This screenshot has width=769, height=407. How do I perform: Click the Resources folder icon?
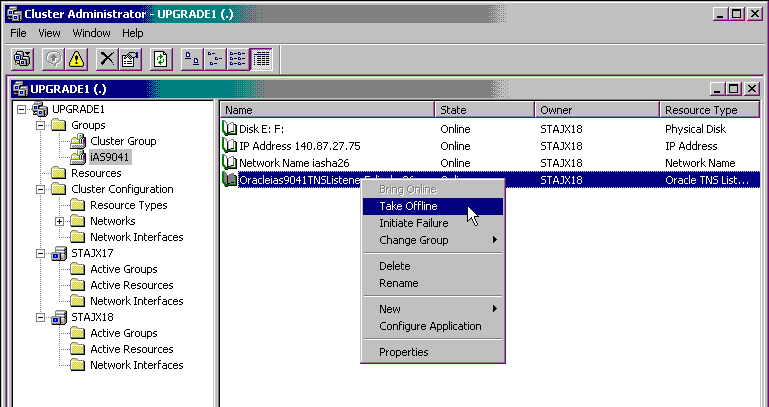(59, 173)
